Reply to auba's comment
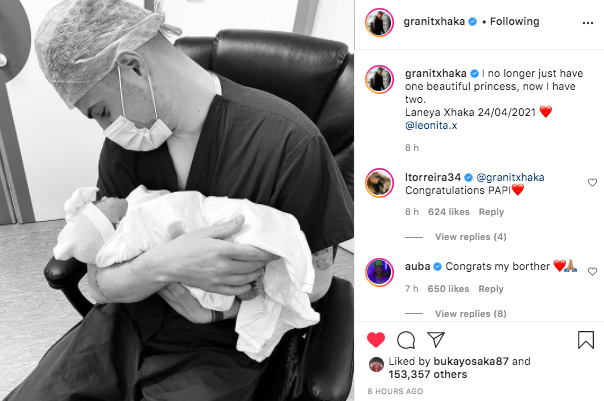 [x=491, y=289]
